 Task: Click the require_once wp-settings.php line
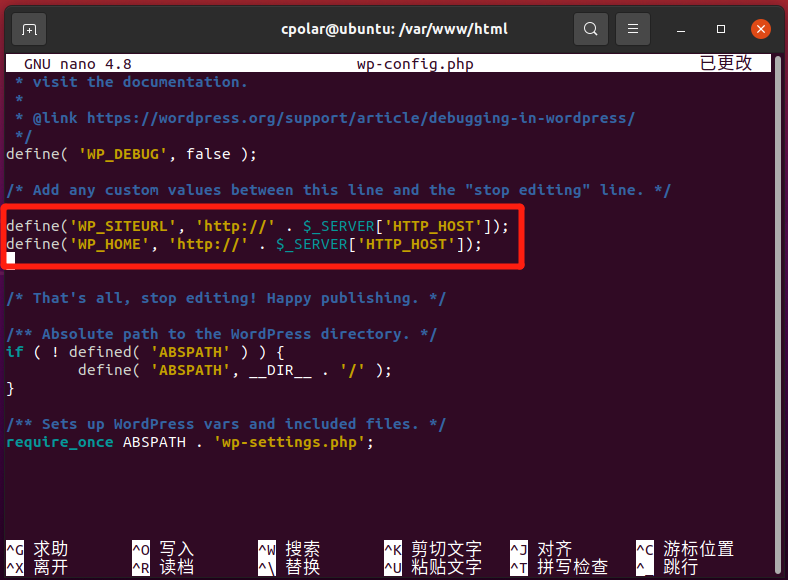tap(190, 442)
